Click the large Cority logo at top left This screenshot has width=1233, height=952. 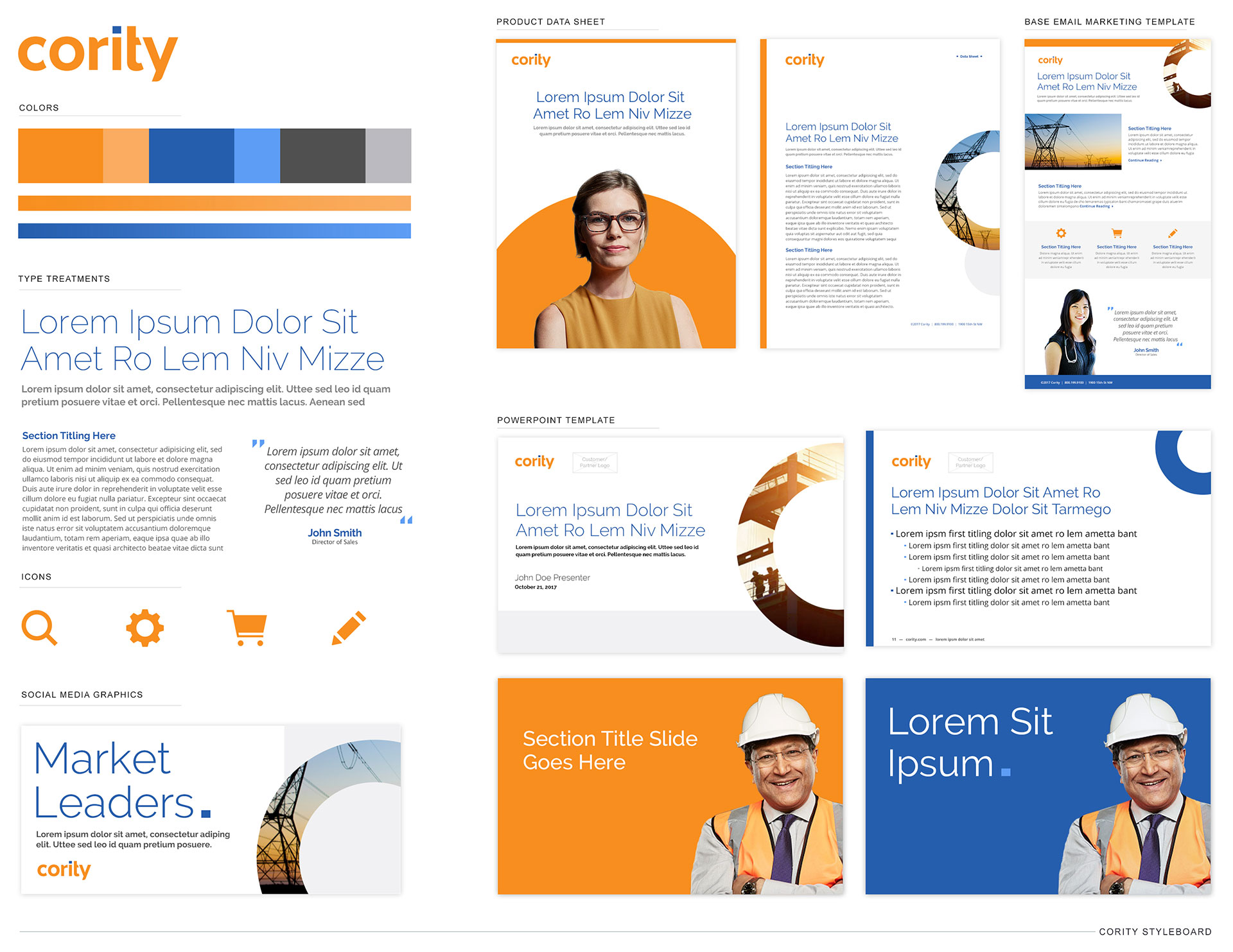pyautogui.click(x=98, y=53)
